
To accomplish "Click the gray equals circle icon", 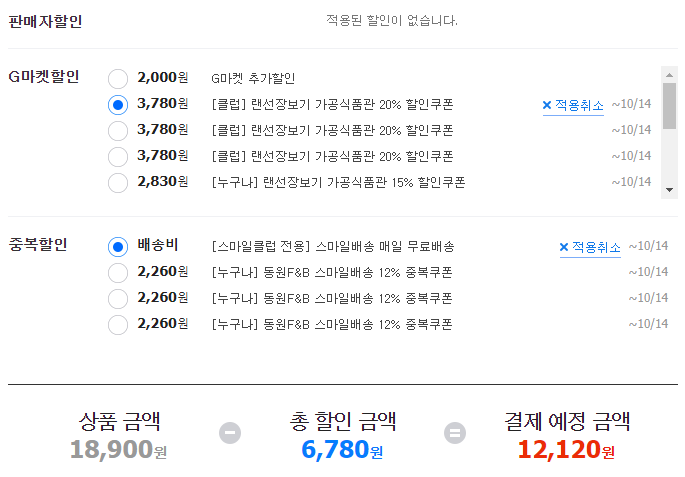I will tap(455, 433).
